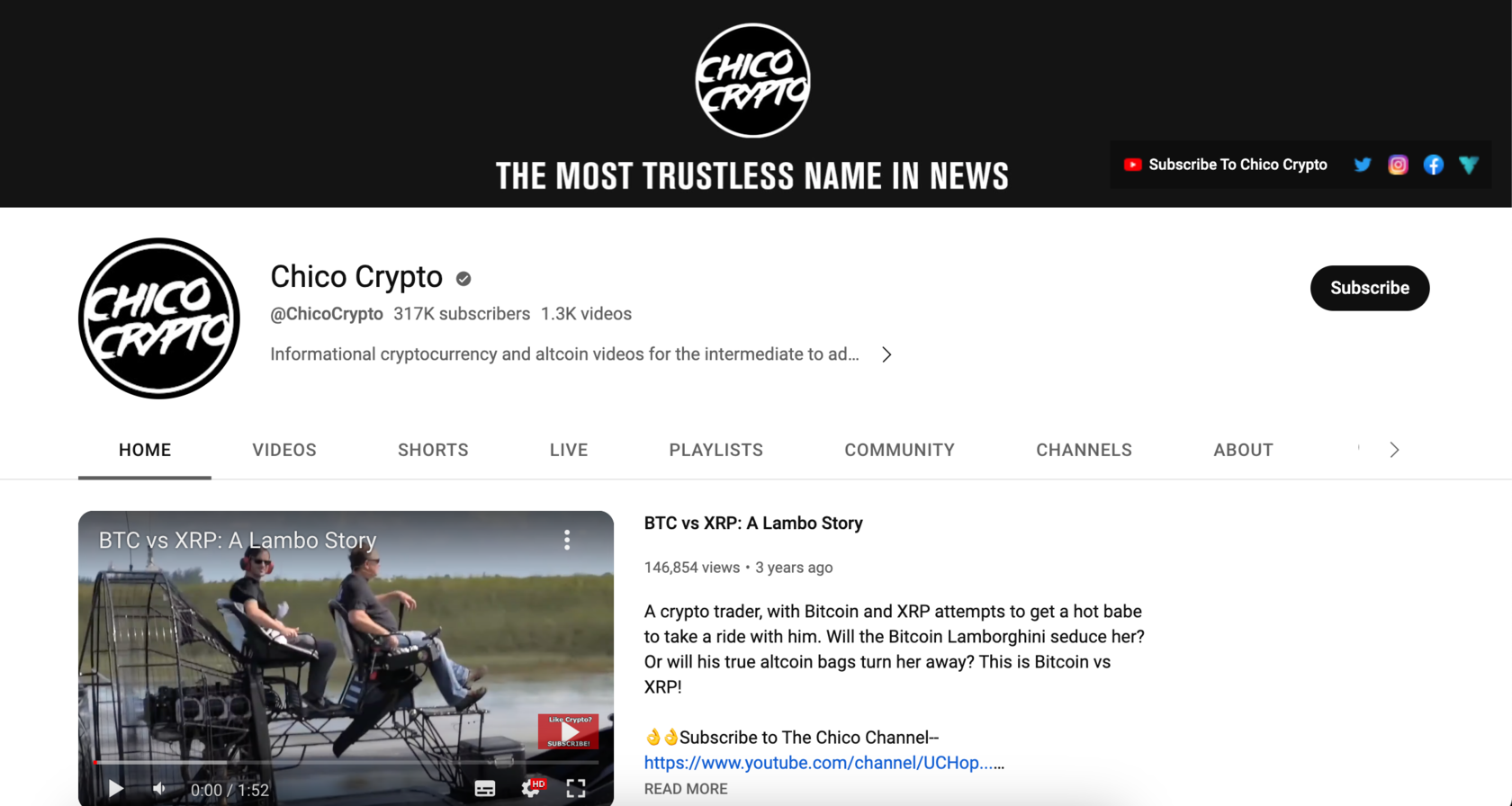This screenshot has width=1512, height=806.
Task: Open the Twitter icon in banner
Action: pyautogui.click(x=1363, y=165)
